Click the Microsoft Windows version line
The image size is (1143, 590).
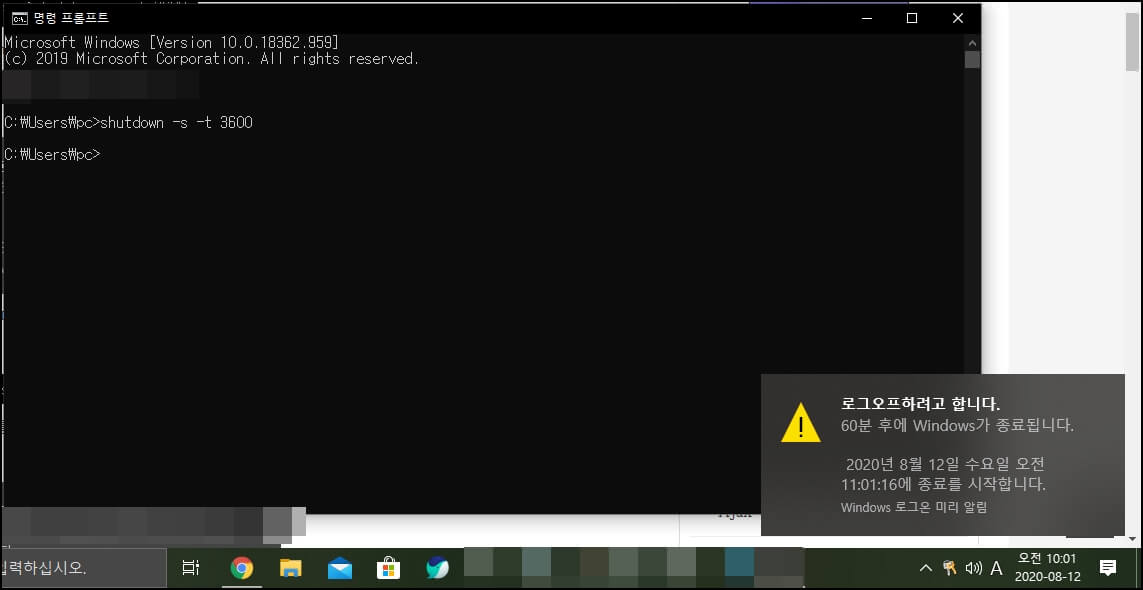click(171, 42)
